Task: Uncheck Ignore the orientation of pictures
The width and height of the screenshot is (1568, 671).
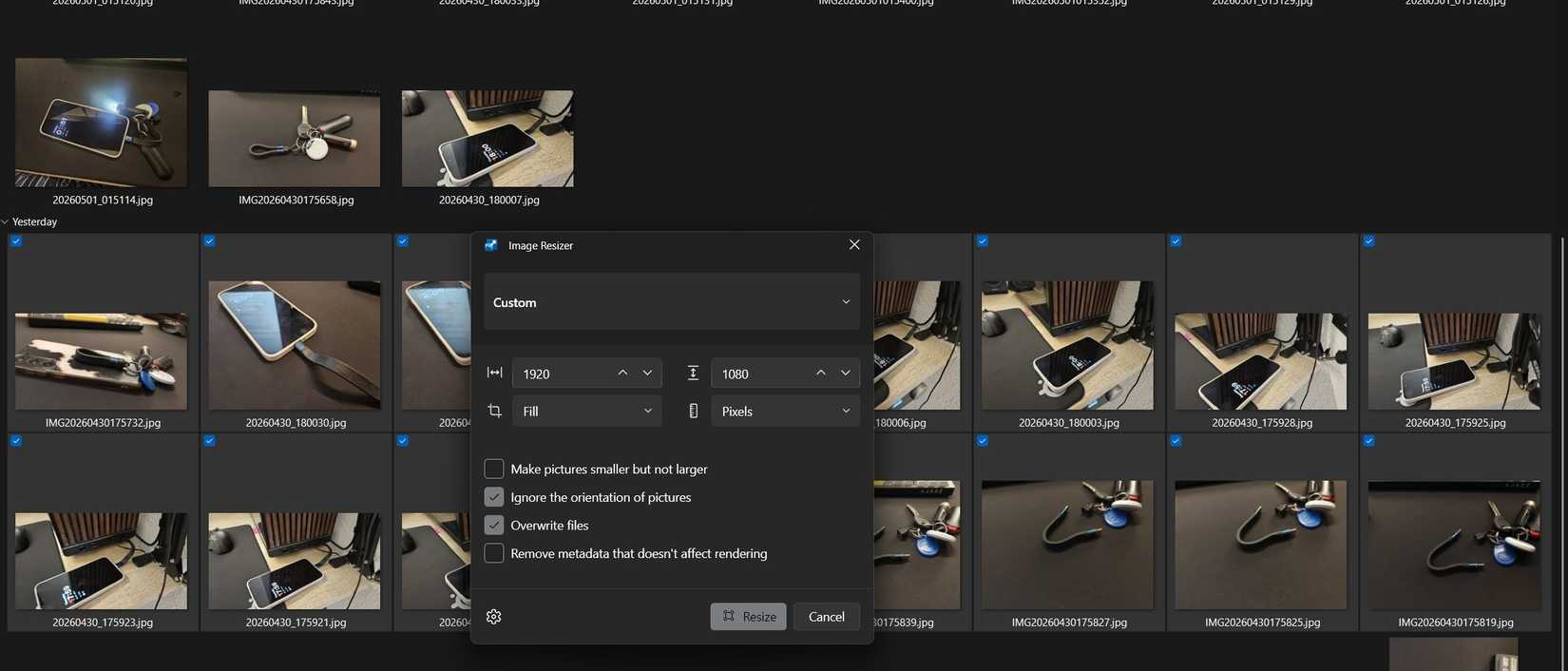Action: pos(494,497)
